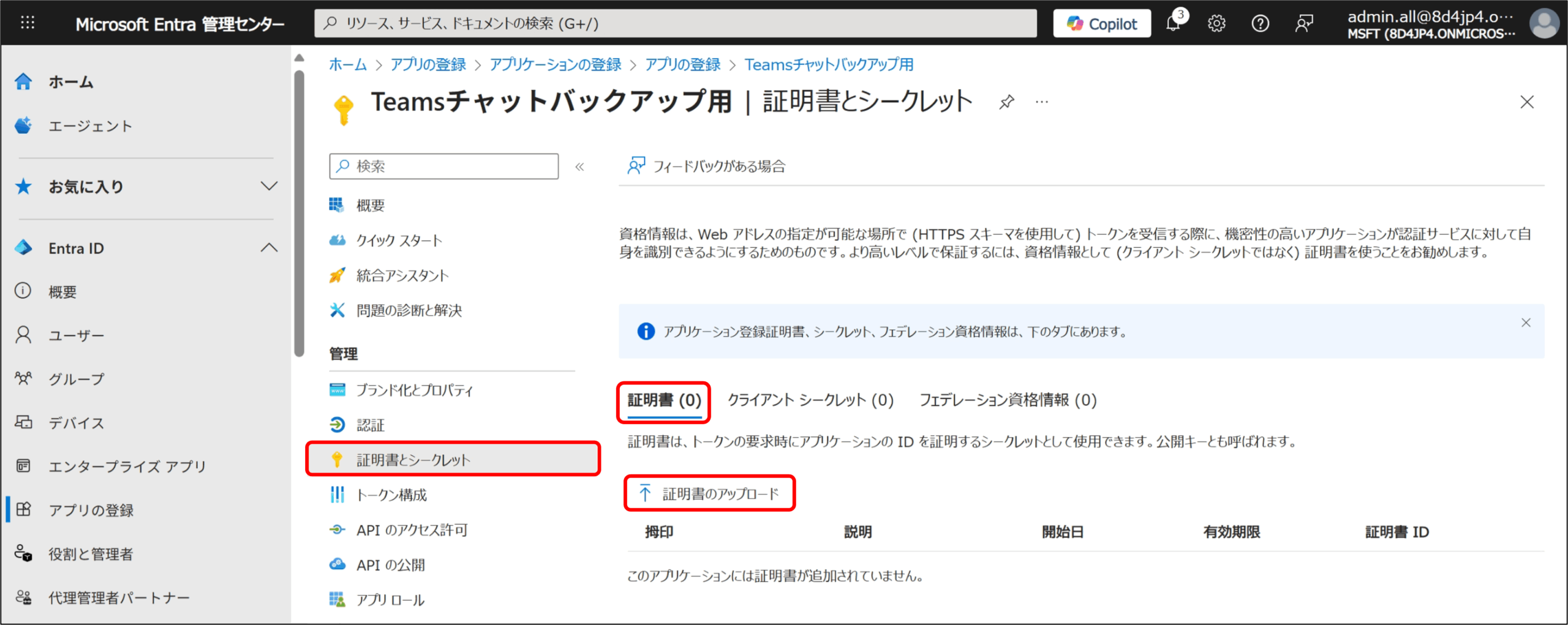Image resolution: width=1568 pixels, height=625 pixels.
Task: Switch to クライアント シークレット tab
Action: point(810,400)
